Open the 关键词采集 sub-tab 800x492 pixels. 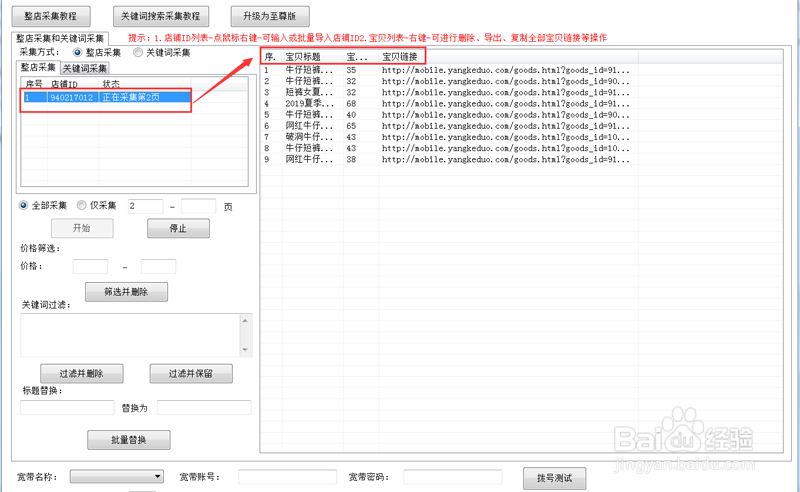tap(85, 68)
